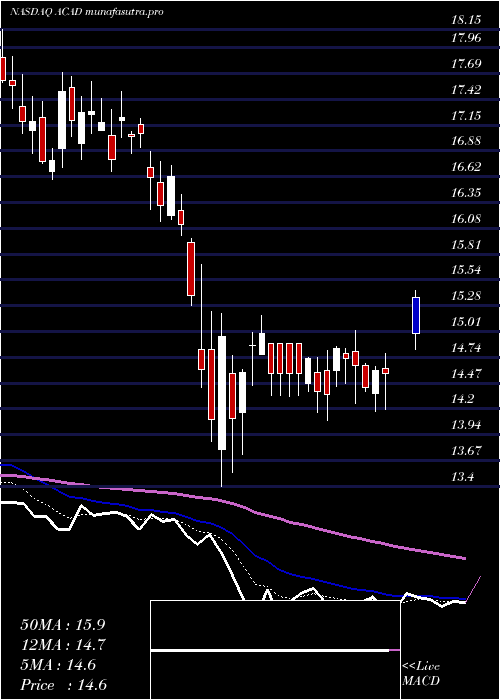Click the 17.15 price axis label
Screen dimensions: 500x700
466,116
